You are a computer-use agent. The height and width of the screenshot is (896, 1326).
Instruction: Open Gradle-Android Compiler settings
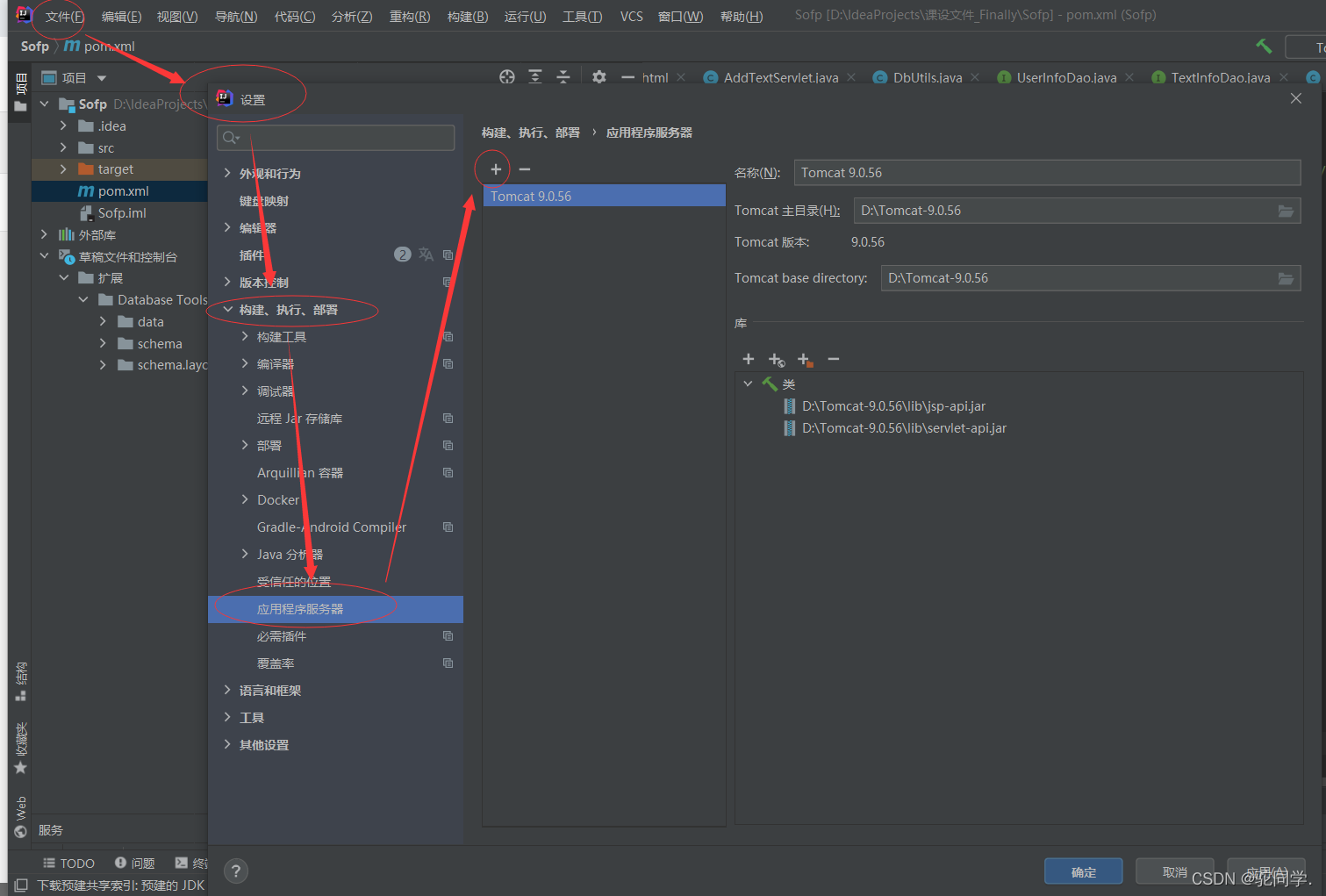[332, 527]
